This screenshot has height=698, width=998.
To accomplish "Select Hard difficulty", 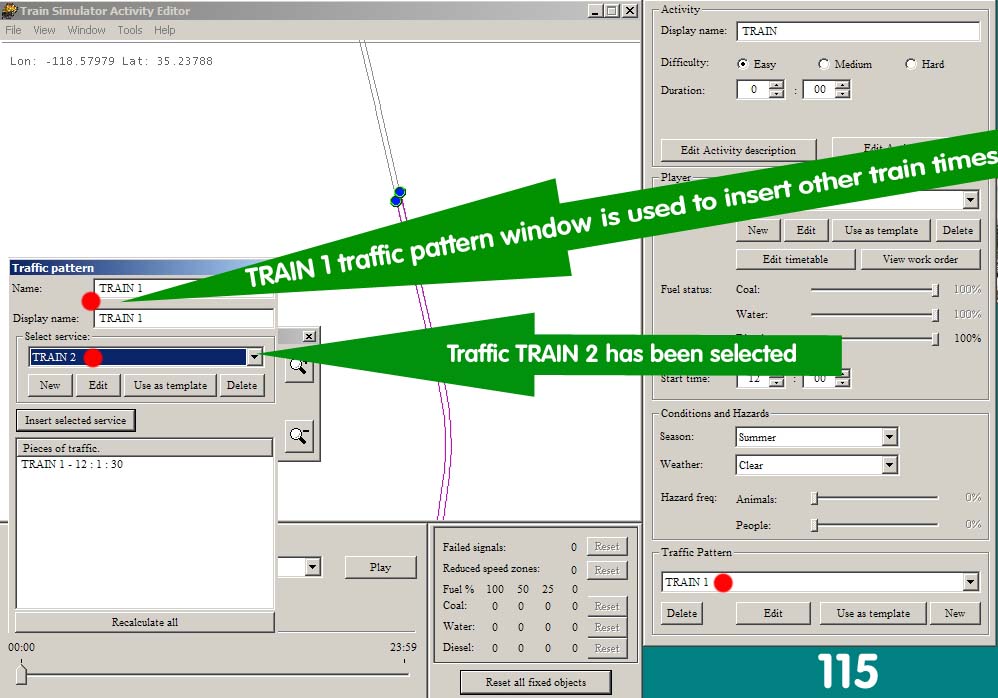I will click(x=911, y=64).
